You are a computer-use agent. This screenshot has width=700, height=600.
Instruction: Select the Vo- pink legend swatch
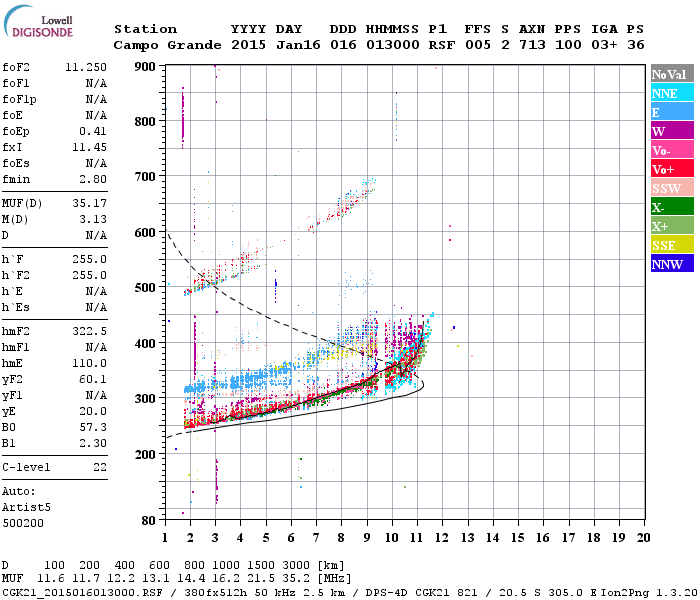[672, 150]
